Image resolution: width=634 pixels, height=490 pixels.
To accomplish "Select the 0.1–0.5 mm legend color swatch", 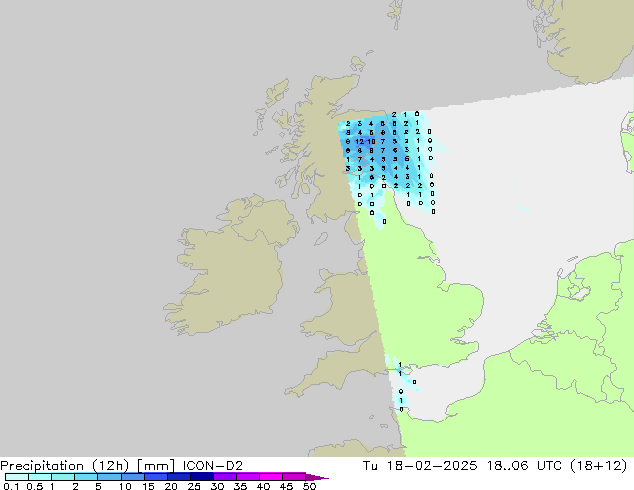I will (x=17, y=477).
